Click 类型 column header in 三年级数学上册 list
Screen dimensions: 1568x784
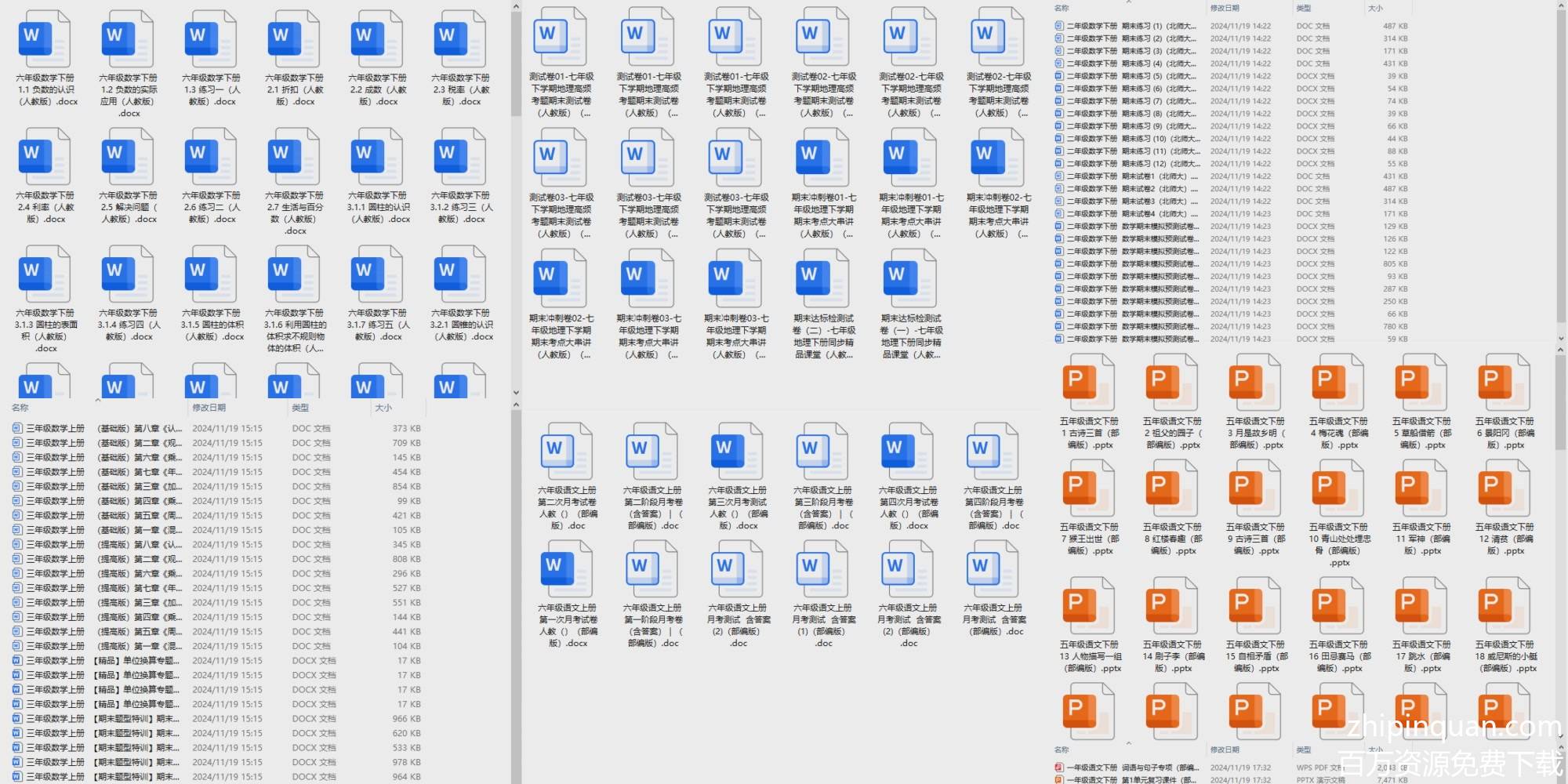click(x=300, y=408)
